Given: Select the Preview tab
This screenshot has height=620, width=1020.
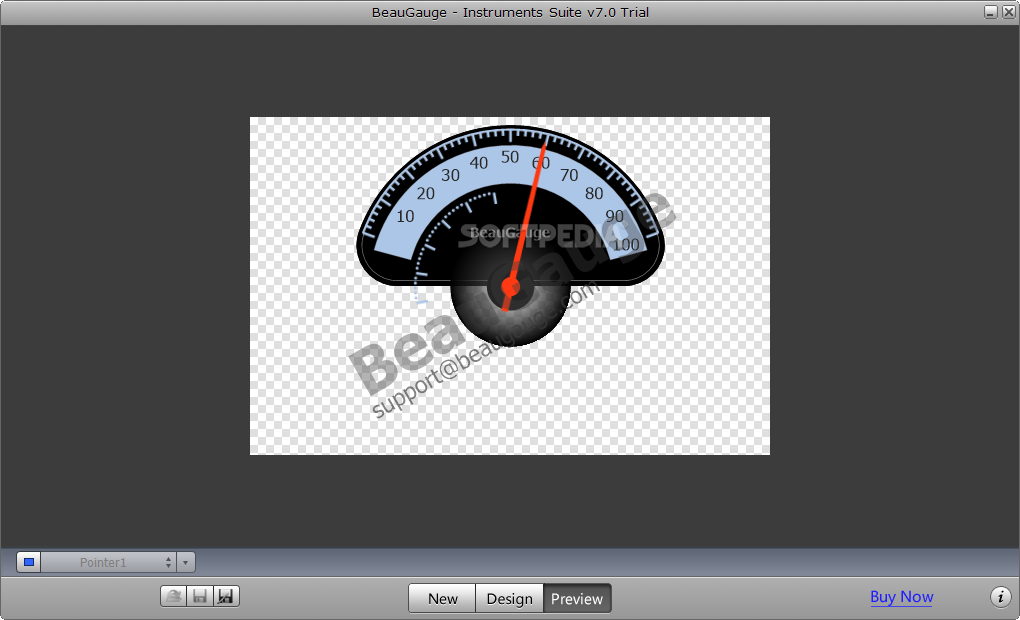Looking at the screenshot, I should (x=577, y=599).
